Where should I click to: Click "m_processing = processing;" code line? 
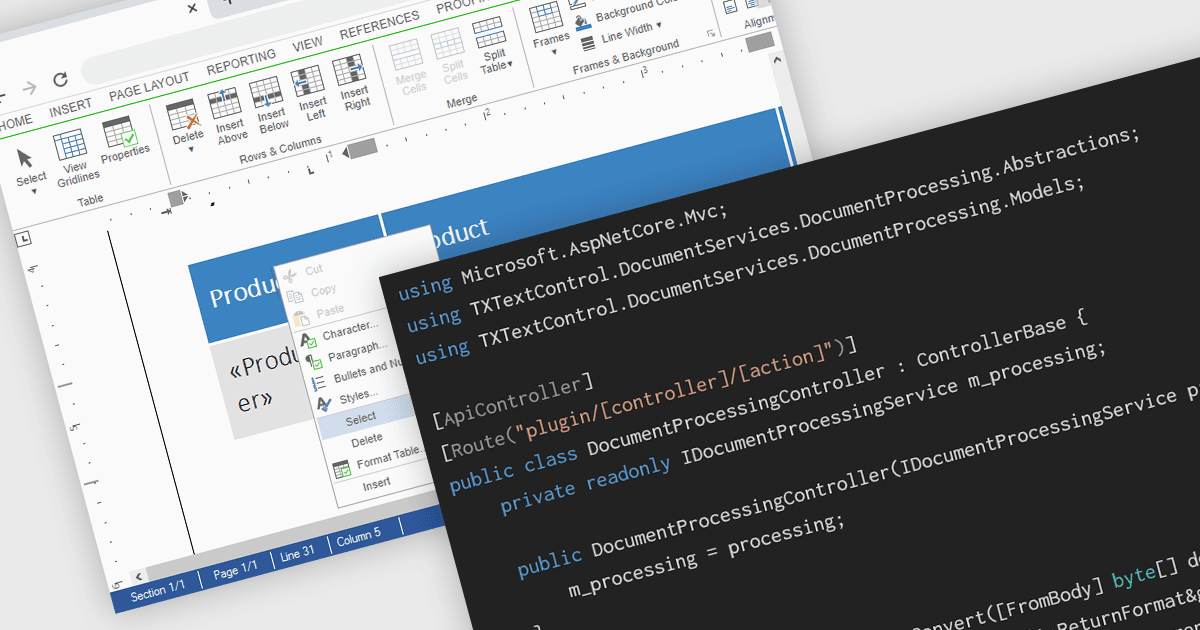[706, 558]
